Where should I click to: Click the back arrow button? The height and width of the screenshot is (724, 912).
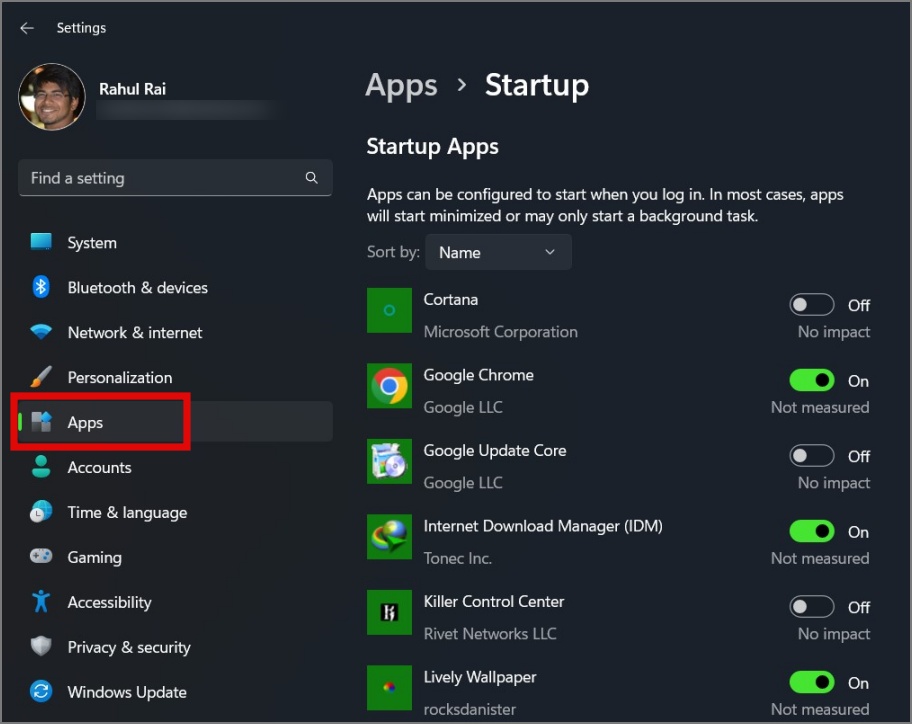26,28
